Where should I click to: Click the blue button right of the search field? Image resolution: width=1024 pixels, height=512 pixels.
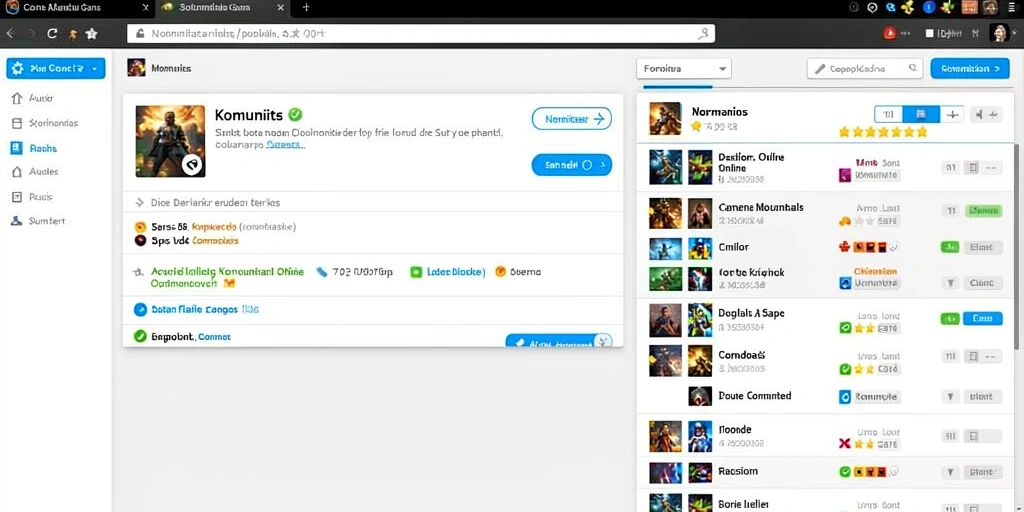[x=970, y=68]
